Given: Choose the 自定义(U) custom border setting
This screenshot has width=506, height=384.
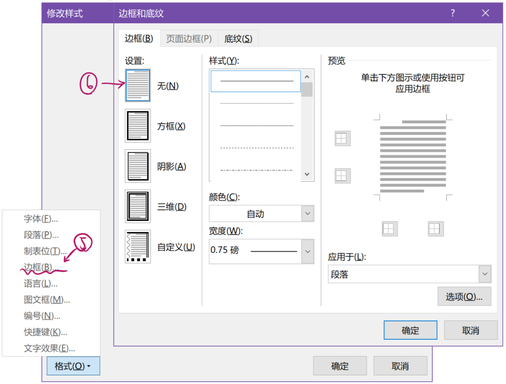Looking at the screenshot, I should tap(138, 247).
